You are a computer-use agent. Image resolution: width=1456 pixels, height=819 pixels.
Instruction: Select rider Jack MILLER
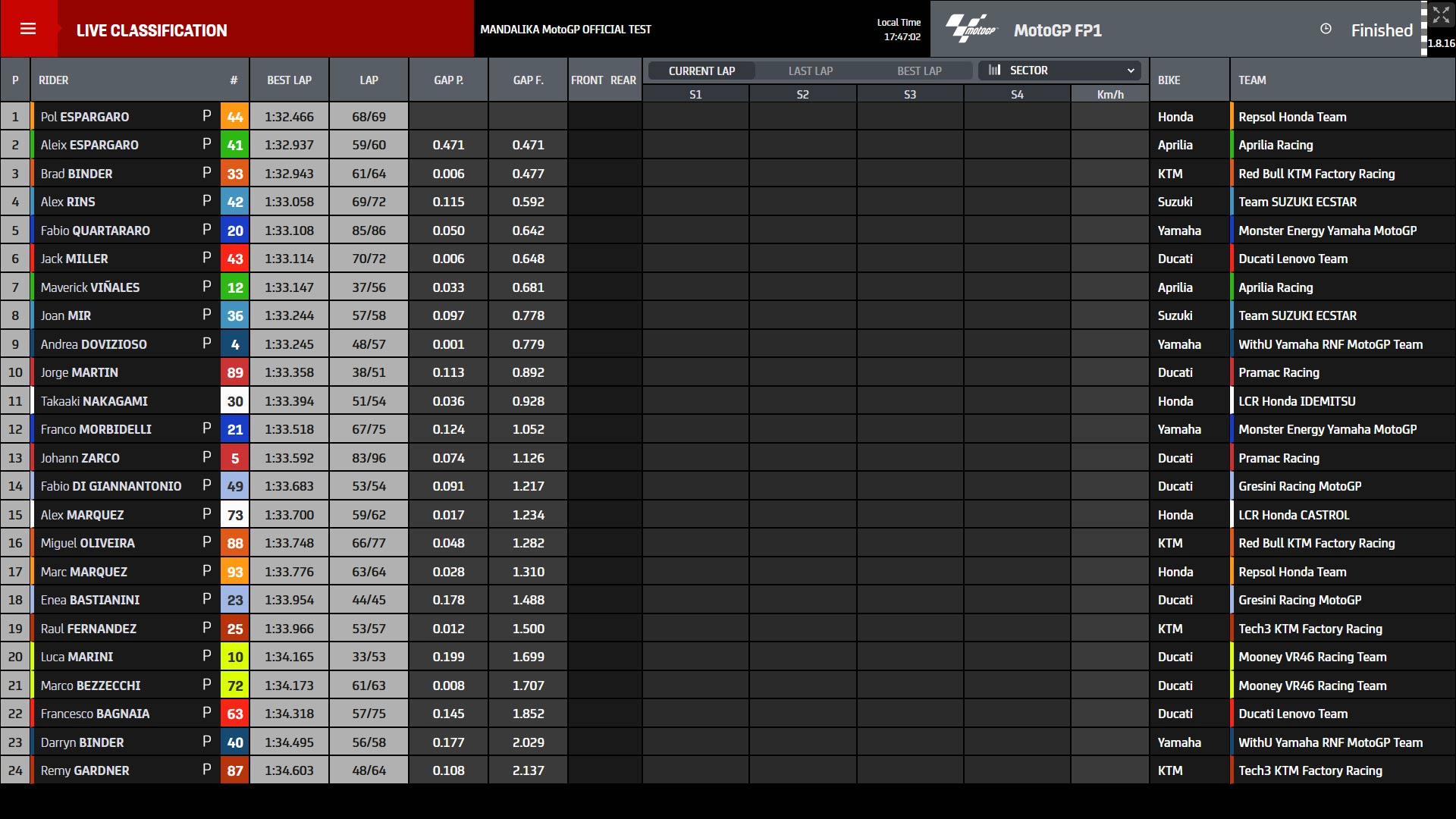point(74,259)
